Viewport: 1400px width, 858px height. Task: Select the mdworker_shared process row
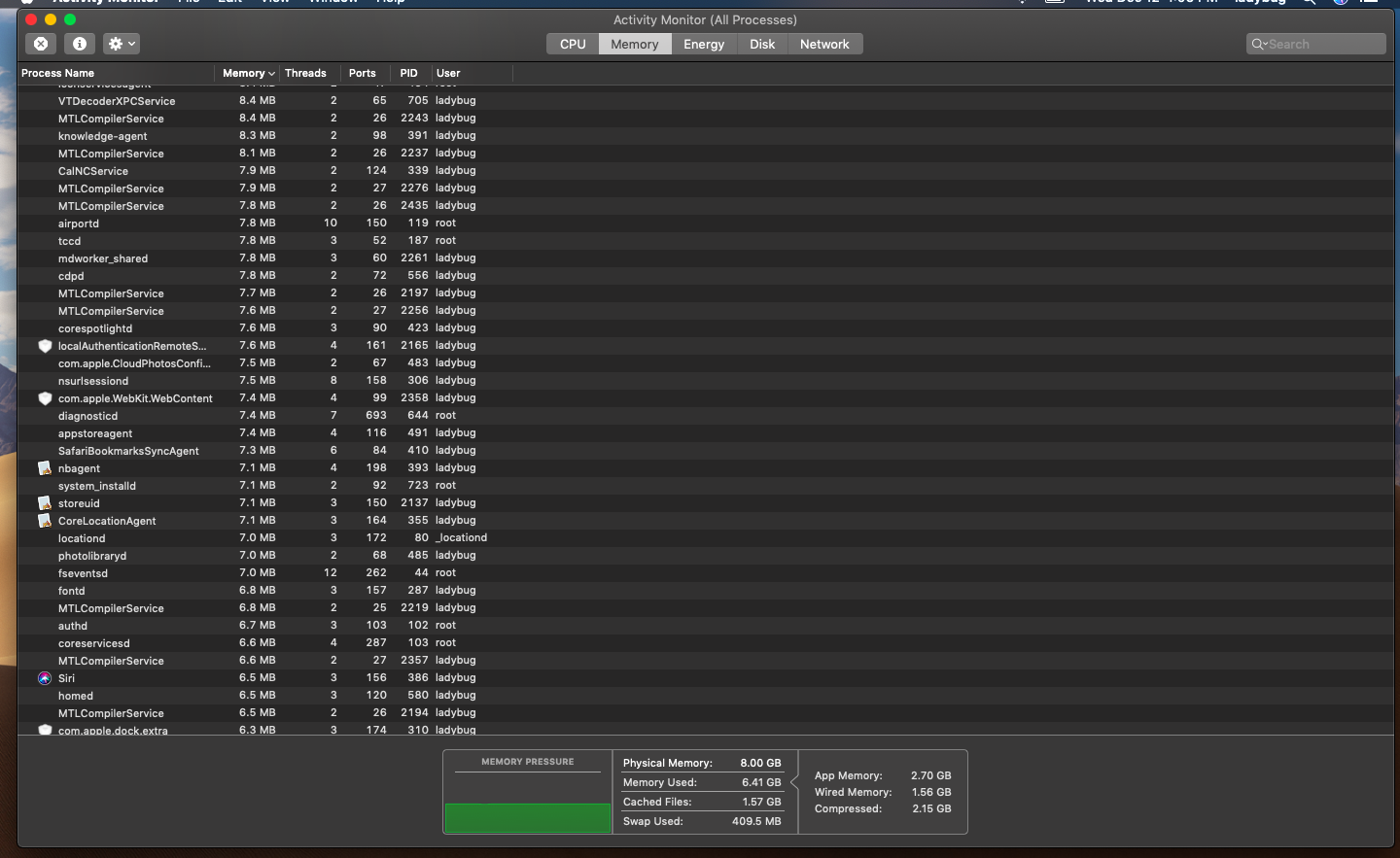point(705,258)
